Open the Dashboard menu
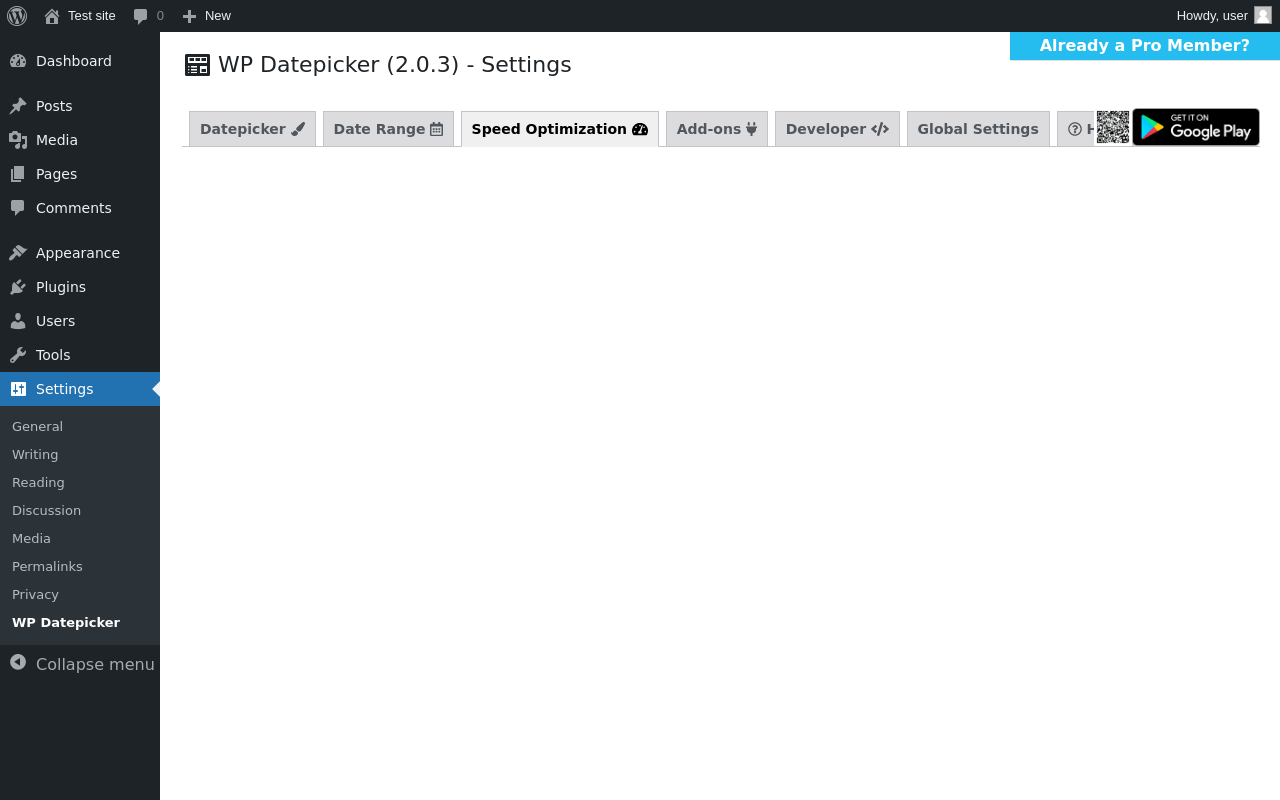 (x=80, y=61)
